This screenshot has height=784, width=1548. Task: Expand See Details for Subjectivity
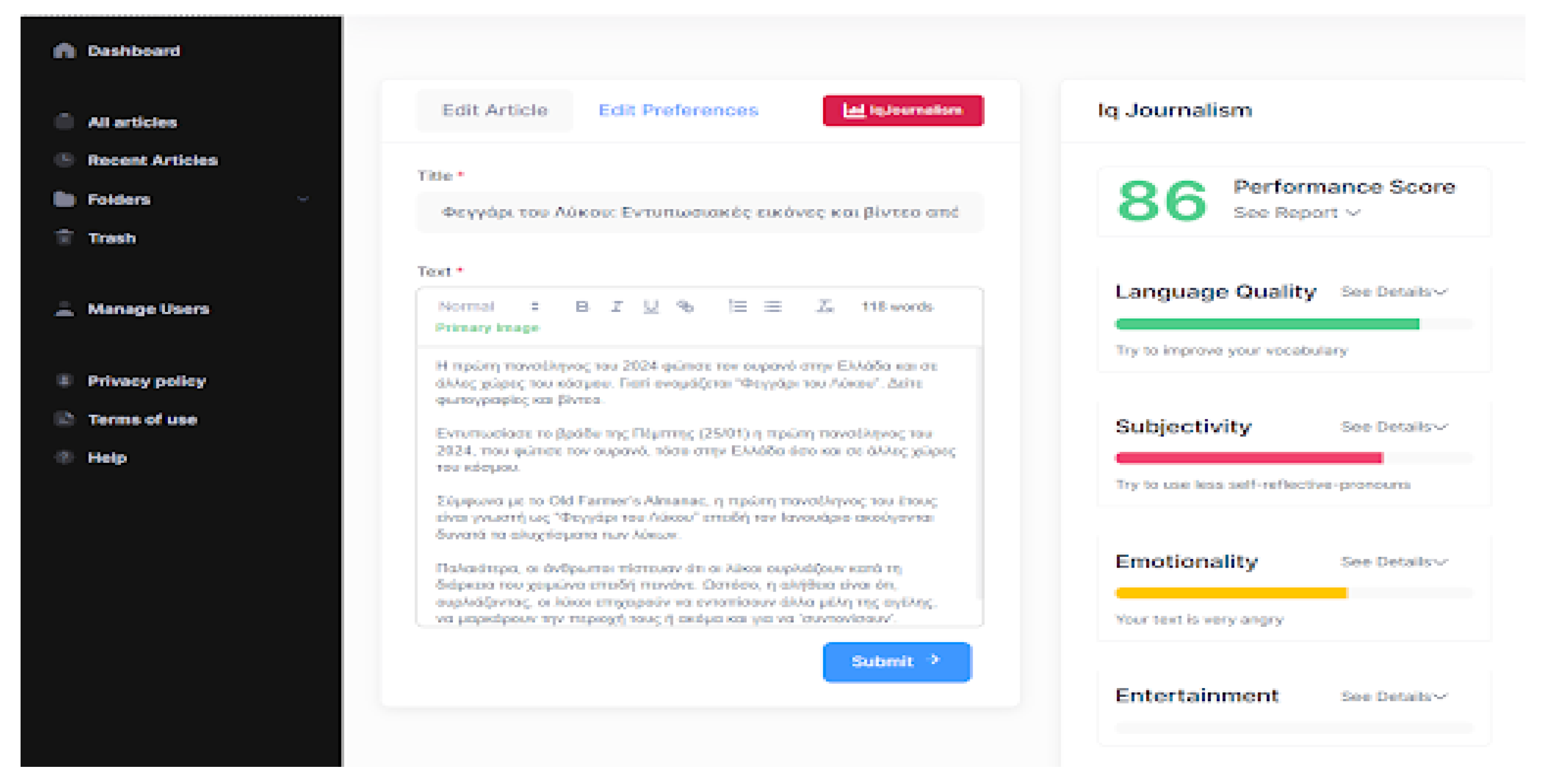click(x=1395, y=426)
